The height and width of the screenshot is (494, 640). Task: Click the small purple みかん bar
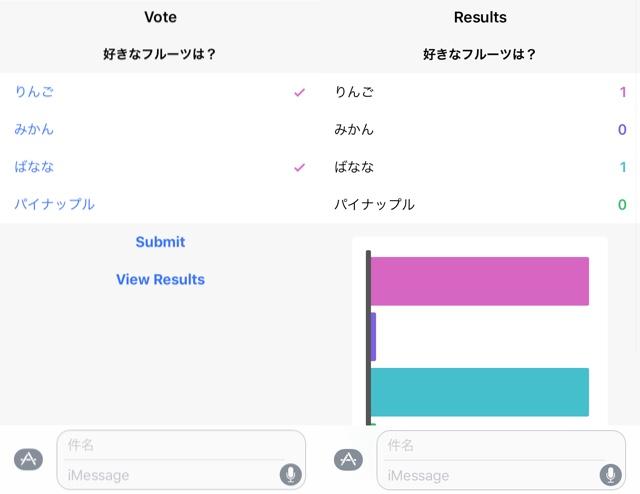pyautogui.click(x=374, y=336)
